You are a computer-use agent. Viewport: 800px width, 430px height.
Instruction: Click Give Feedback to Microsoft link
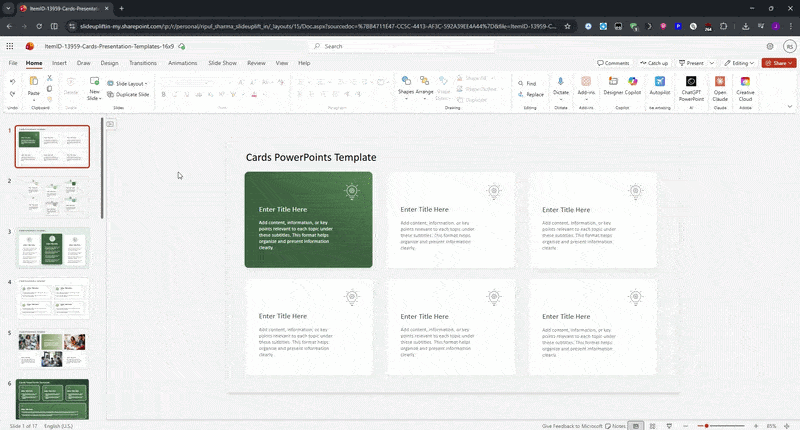click(572, 426)
